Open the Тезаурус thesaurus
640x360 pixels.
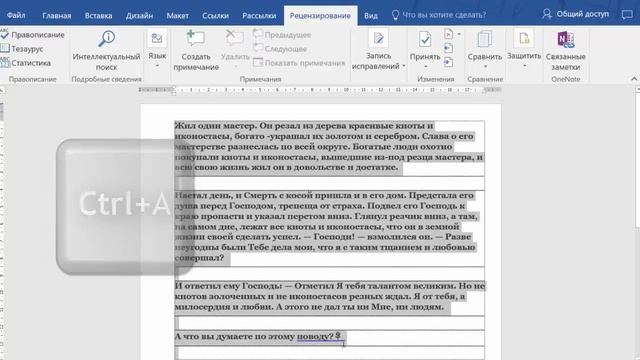pyautogui.click(x=22, y=49)
